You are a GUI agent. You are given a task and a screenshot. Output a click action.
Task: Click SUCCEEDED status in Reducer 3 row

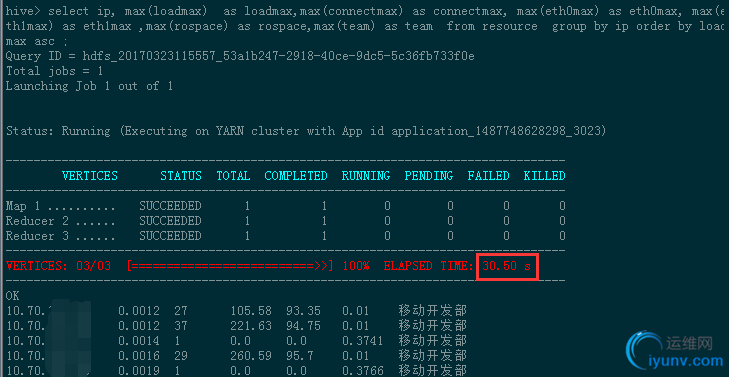[170, 236]
